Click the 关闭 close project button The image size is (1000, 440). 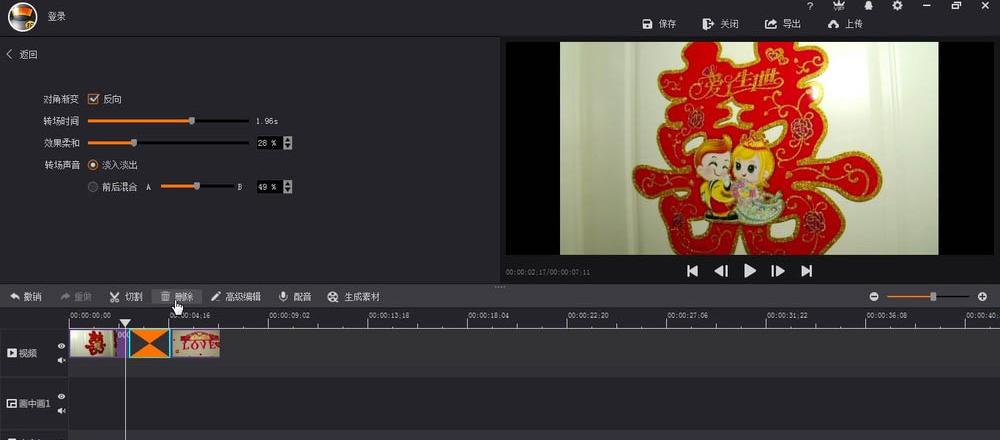[x=721, y=24]
